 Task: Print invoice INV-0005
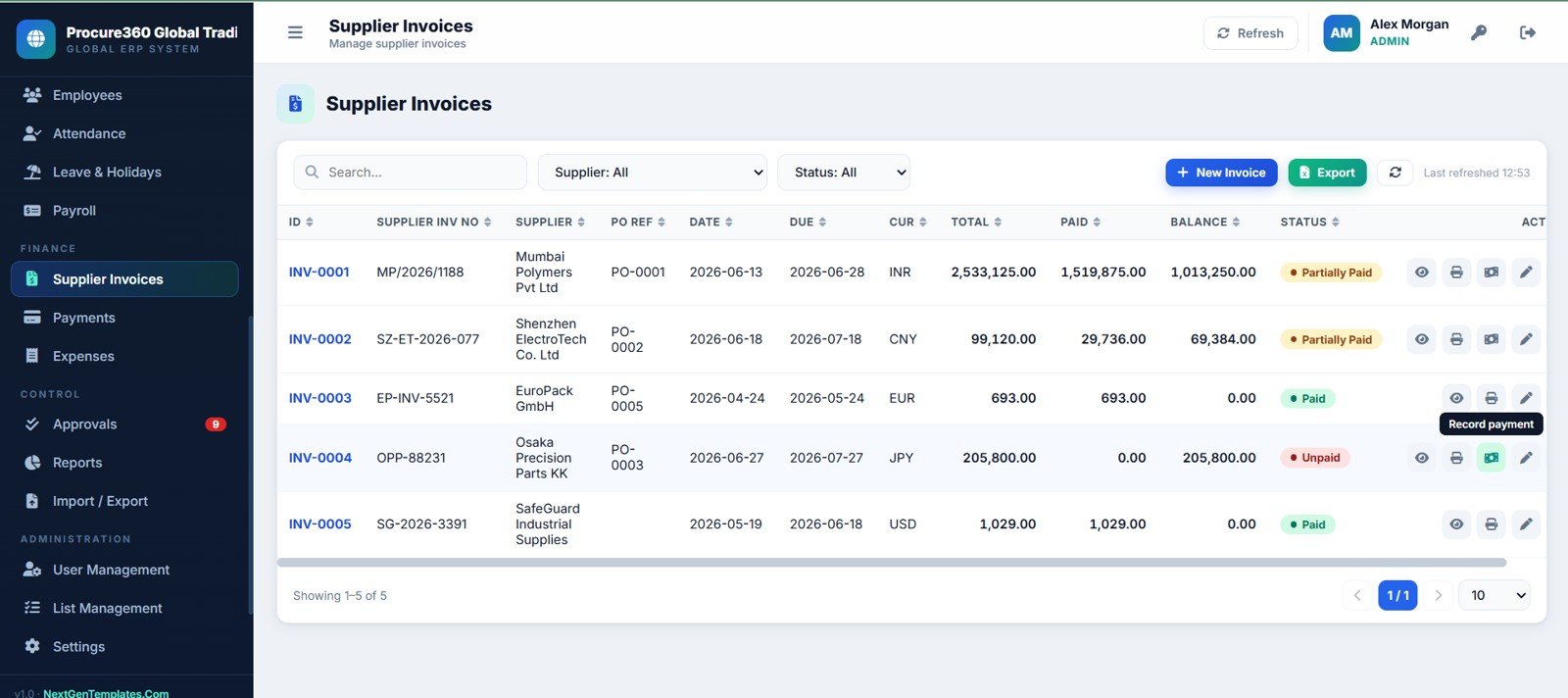[x=1492, y=524]
